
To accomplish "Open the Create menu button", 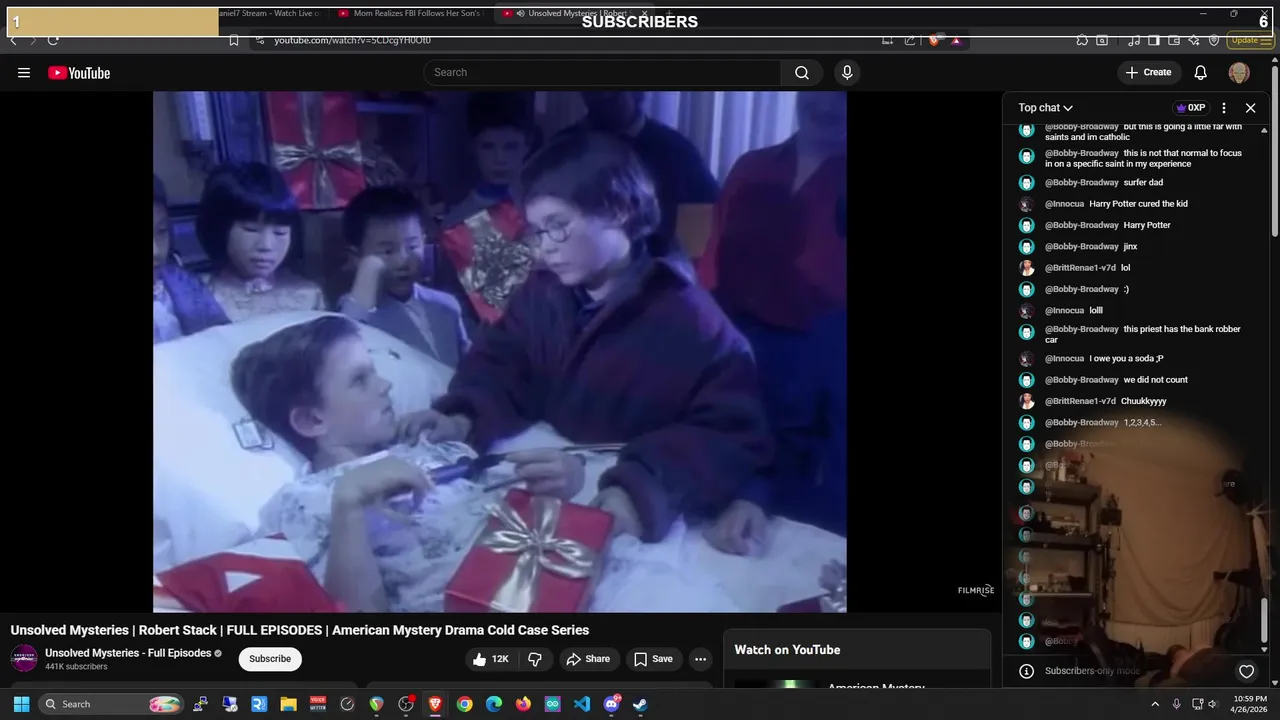I will (1148, 72).
